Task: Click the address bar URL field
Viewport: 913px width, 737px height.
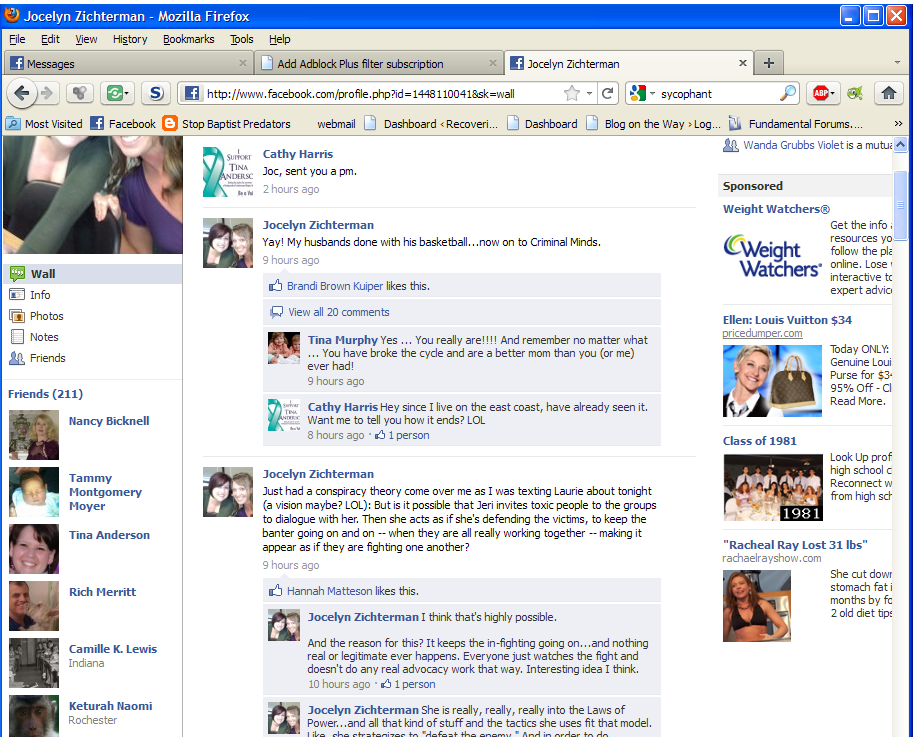Action: 381,94
